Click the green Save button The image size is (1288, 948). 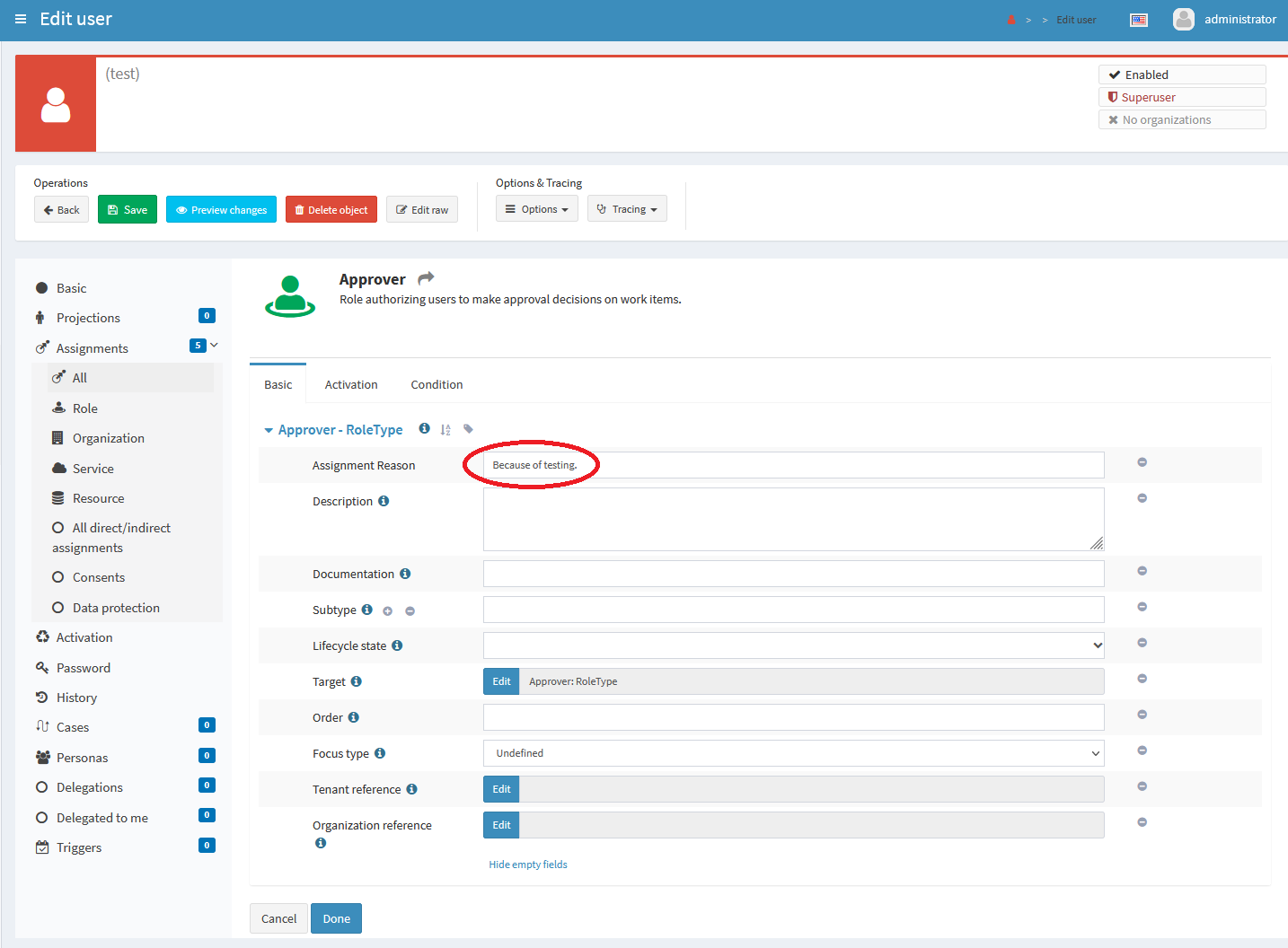[128, 209]
